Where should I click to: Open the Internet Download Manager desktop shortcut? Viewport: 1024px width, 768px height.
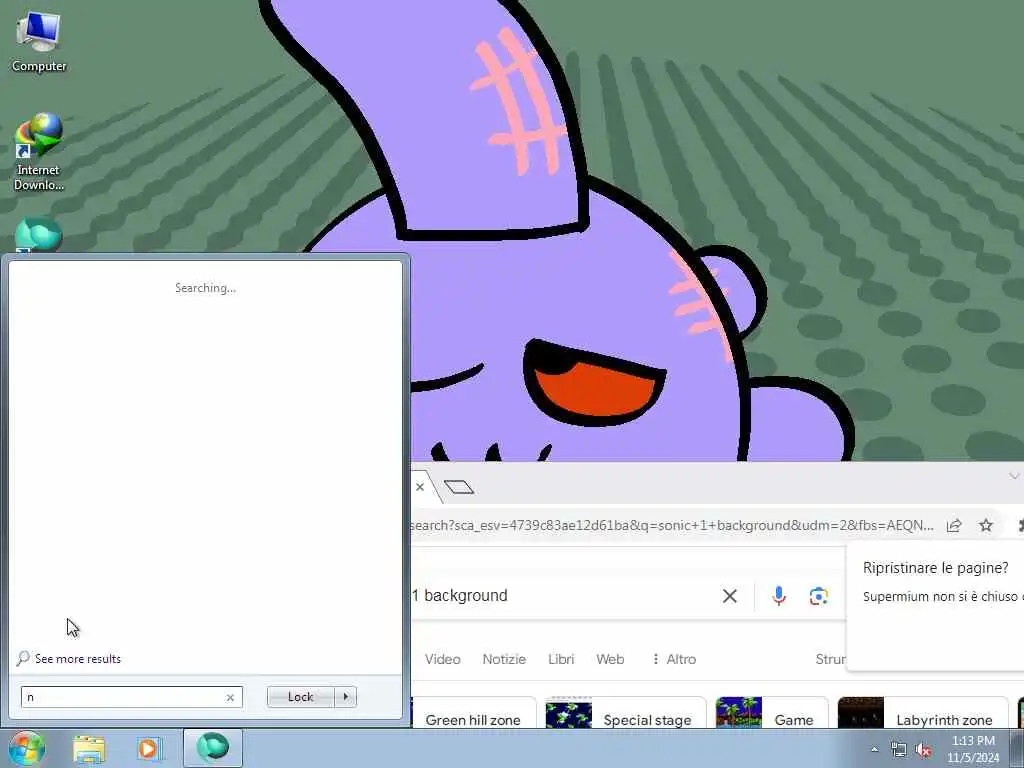39,152
